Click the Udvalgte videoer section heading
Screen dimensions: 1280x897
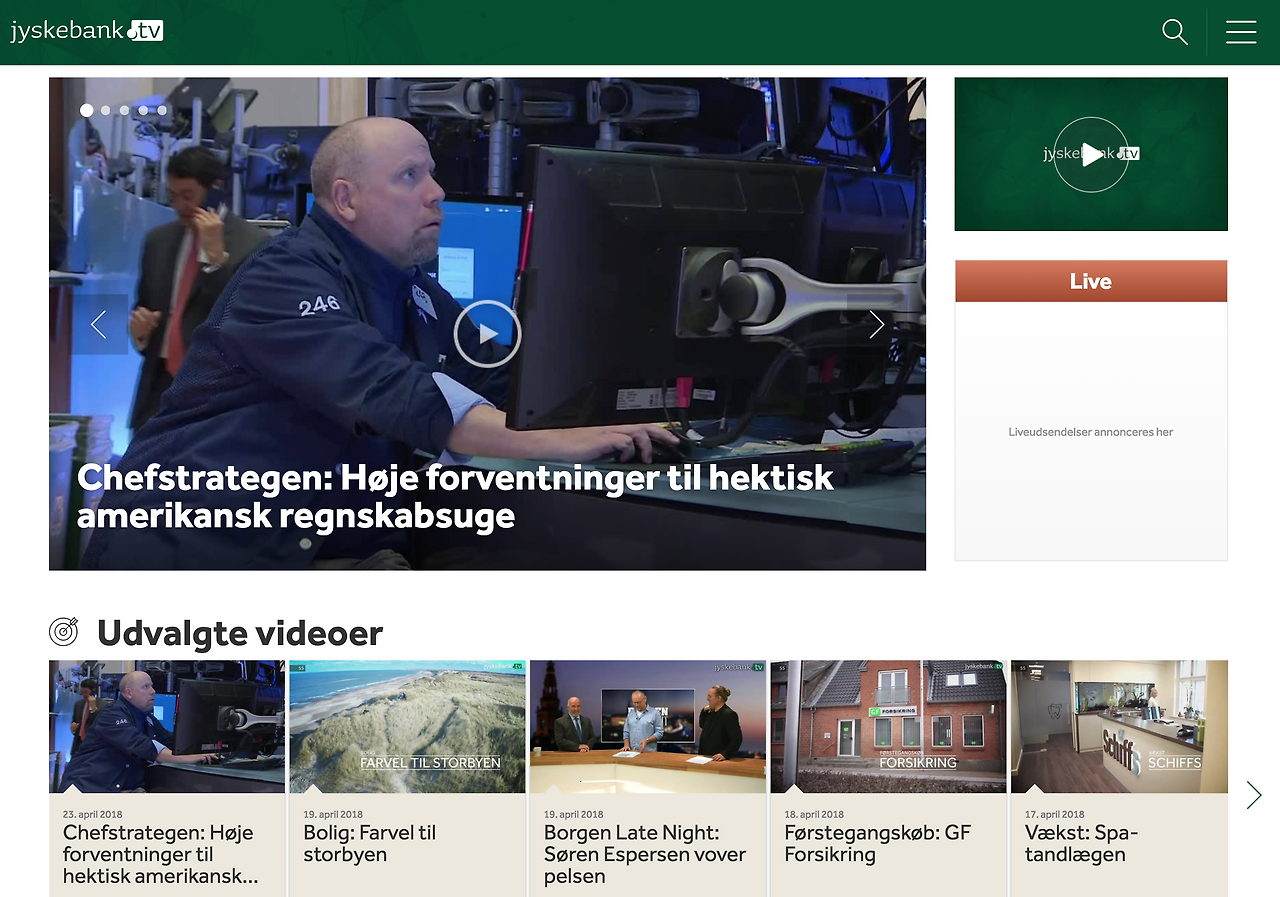(238, 633)
